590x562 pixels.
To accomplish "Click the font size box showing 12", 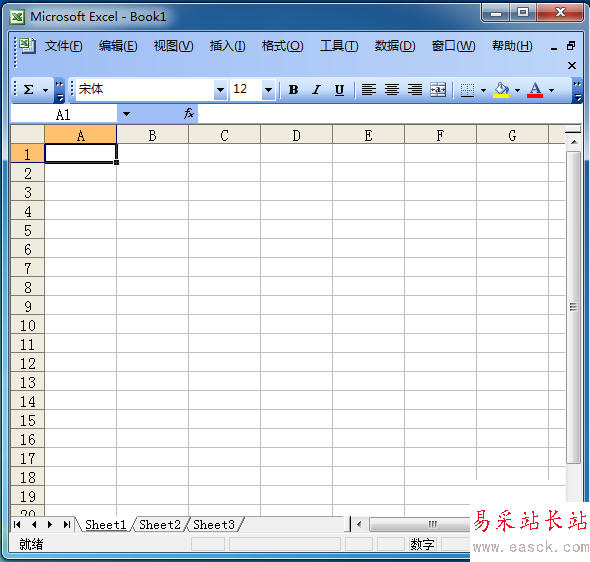I will 246,90.
